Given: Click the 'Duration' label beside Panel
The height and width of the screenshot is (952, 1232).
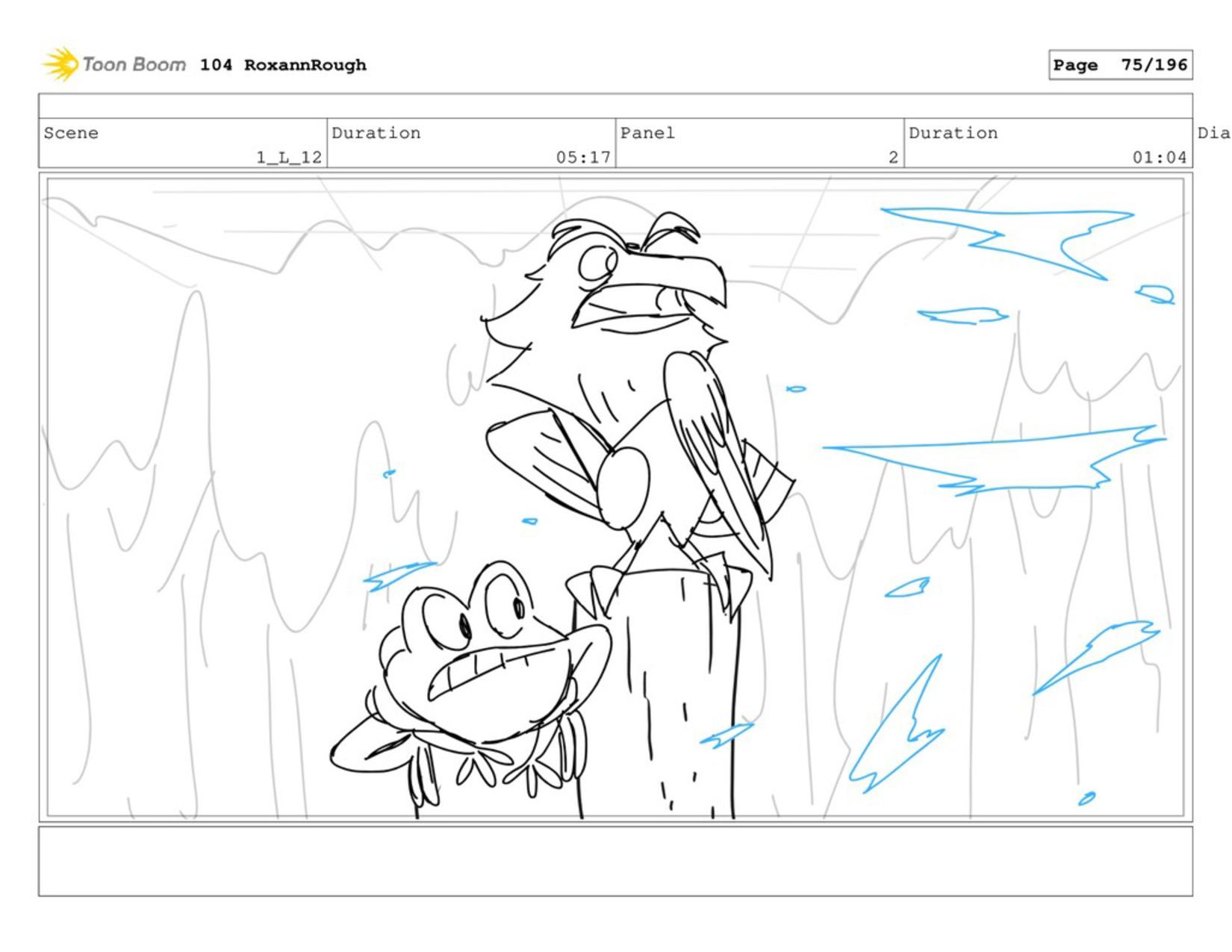Looking at the screenshot, I should 953,133.
